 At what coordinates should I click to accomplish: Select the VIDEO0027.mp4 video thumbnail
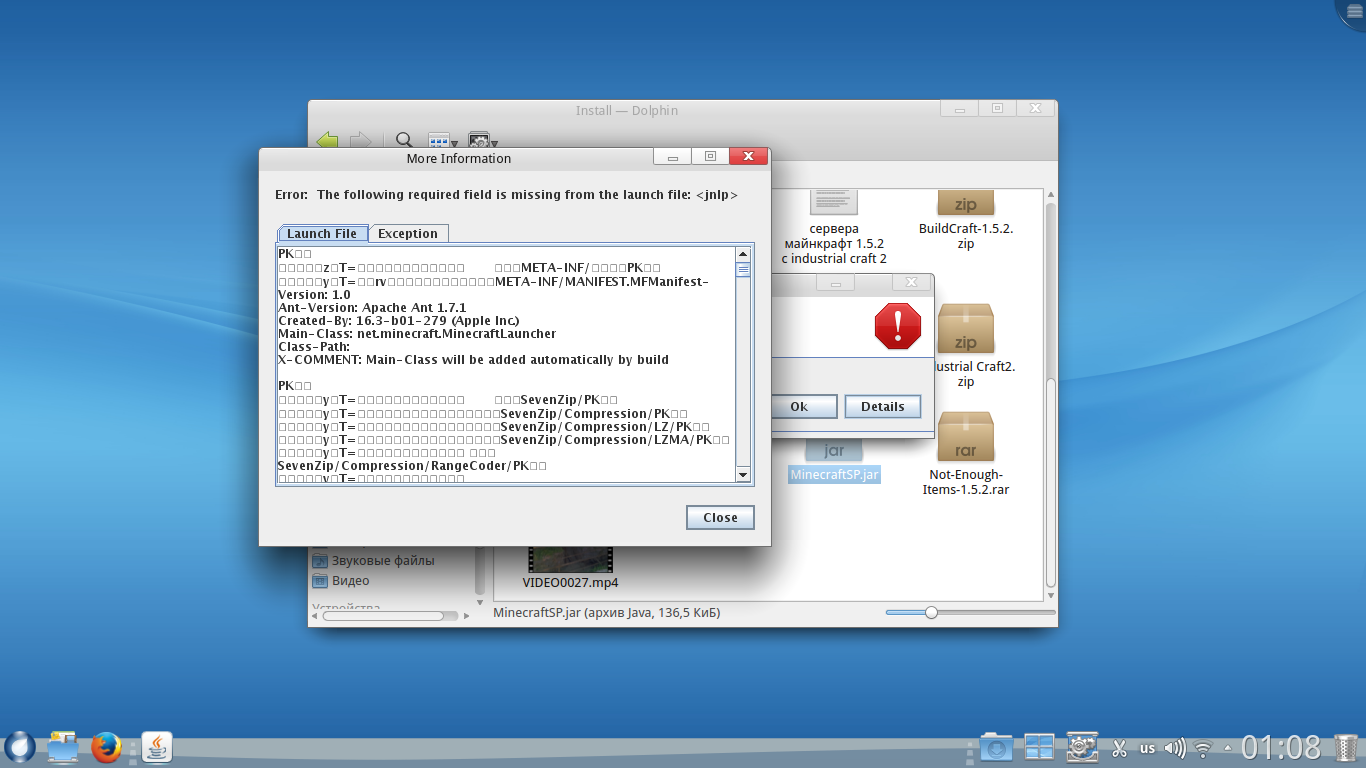pyautogui.click(x=570, y=559)
